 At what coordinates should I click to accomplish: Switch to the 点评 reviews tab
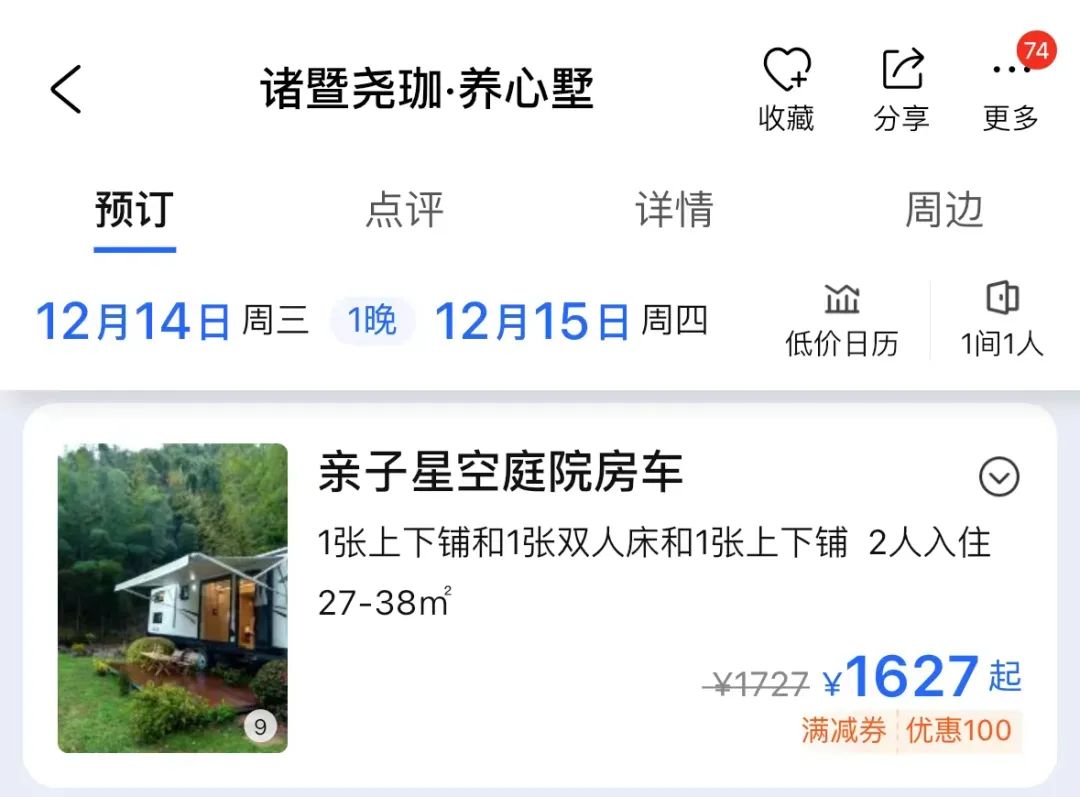(405, 209)
